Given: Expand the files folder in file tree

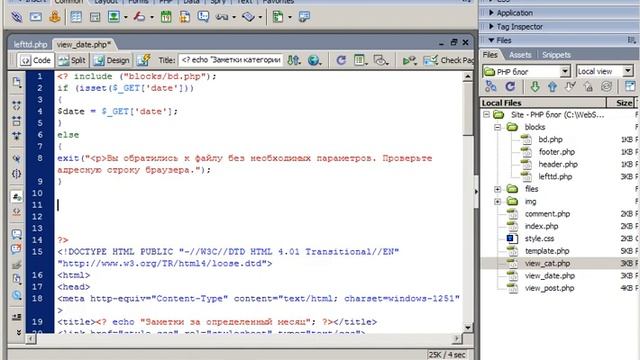Looking at the screenshot, I should click(497, 189).
